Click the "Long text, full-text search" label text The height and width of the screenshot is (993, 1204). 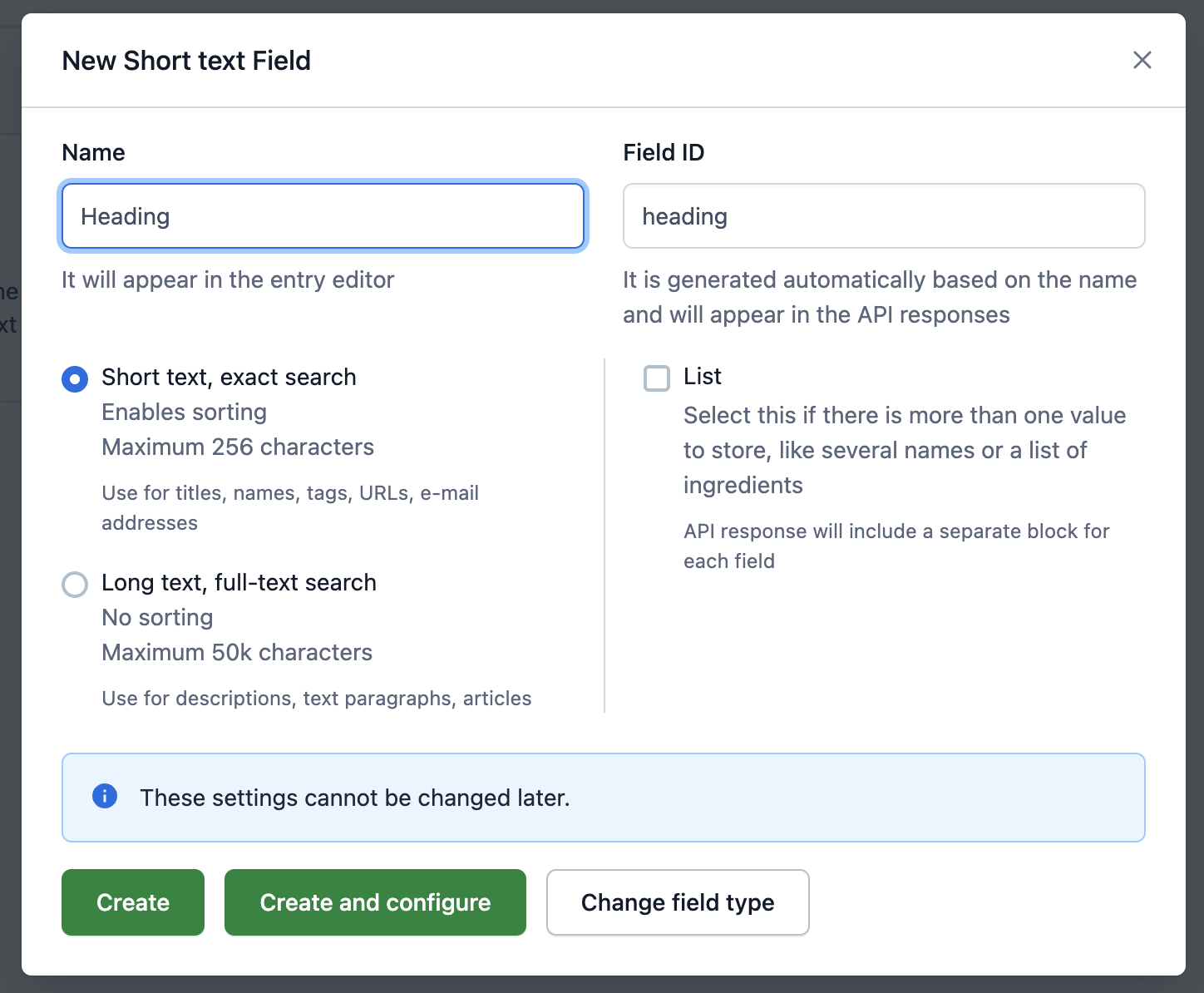239,582
